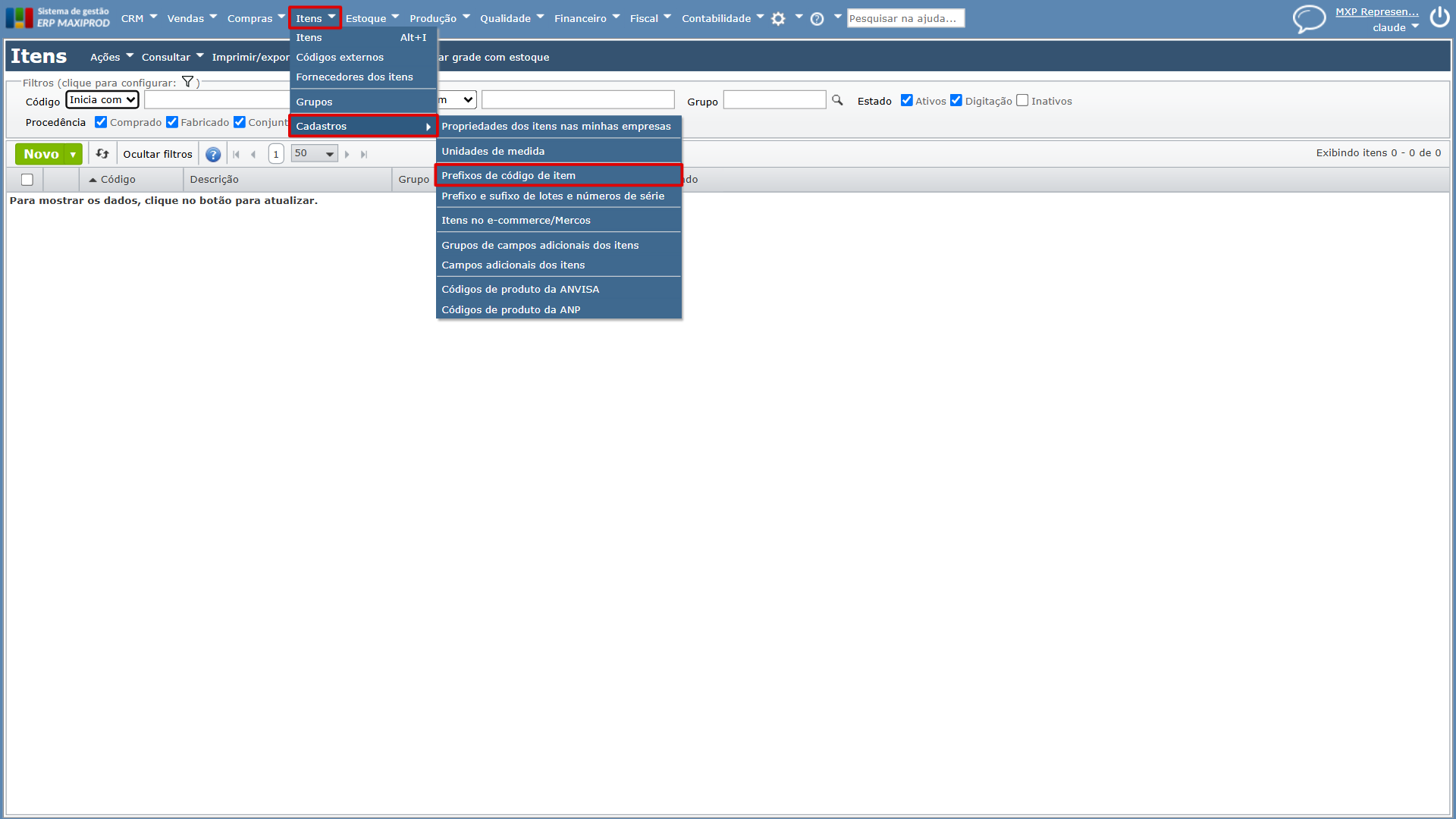Open the Estoque top menu
Viewport: 1456px width, 819px height.
click(x=372, y=18)
